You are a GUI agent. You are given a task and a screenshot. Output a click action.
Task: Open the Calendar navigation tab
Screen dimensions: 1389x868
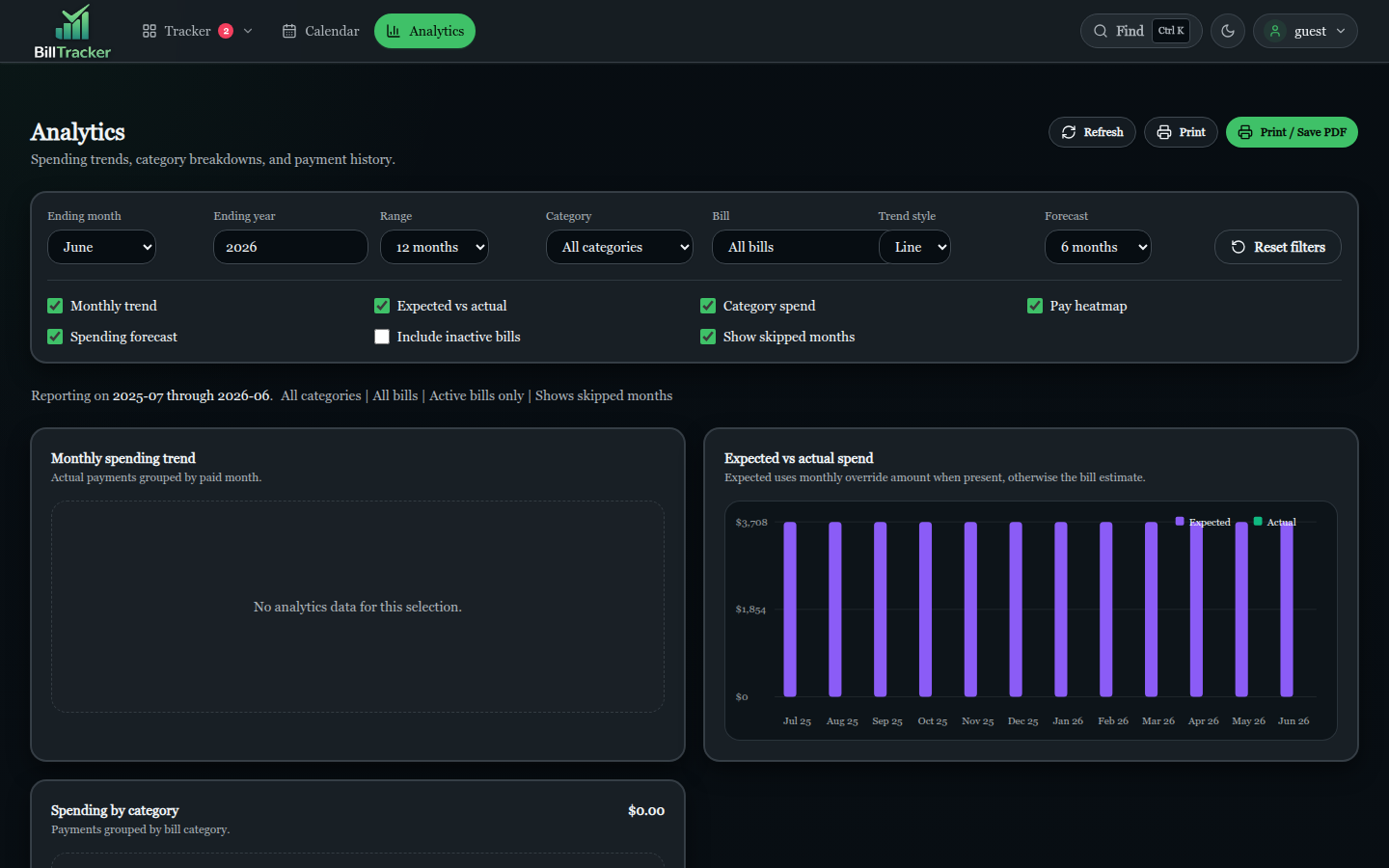[320, 31]
